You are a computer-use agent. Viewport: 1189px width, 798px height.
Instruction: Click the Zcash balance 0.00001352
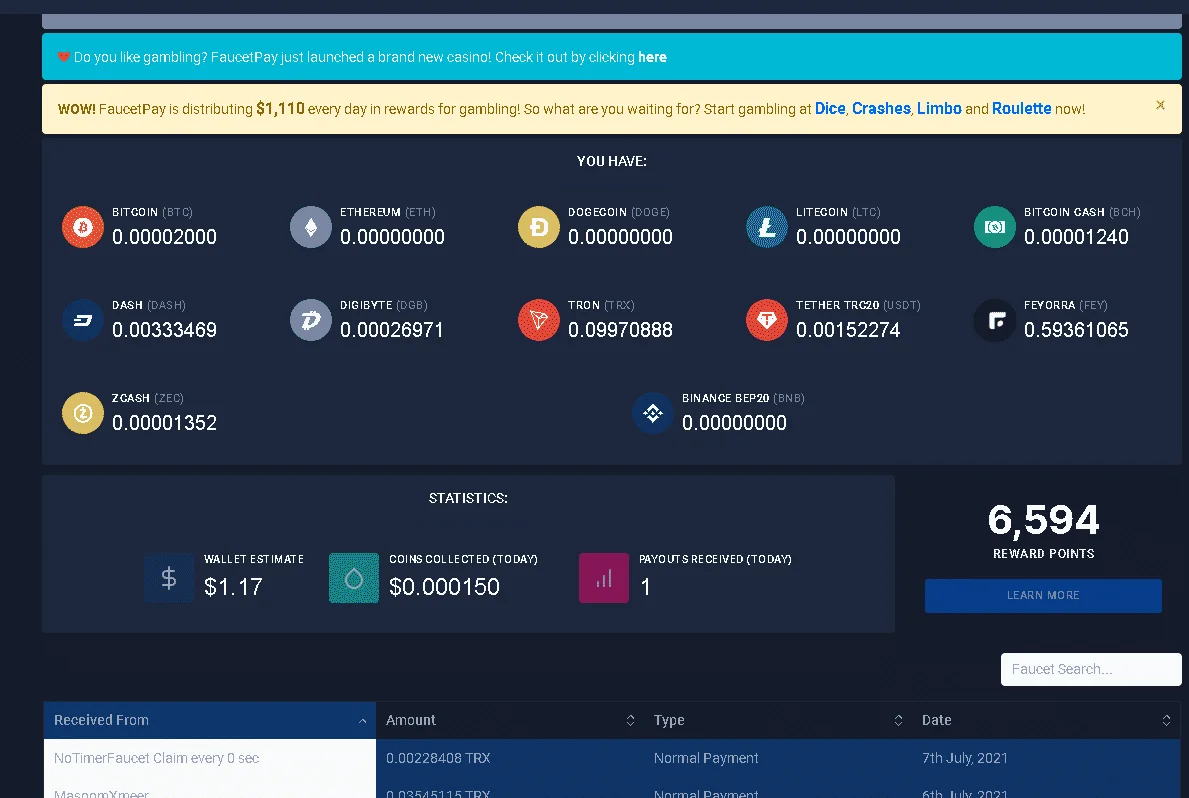coord(165,423)
